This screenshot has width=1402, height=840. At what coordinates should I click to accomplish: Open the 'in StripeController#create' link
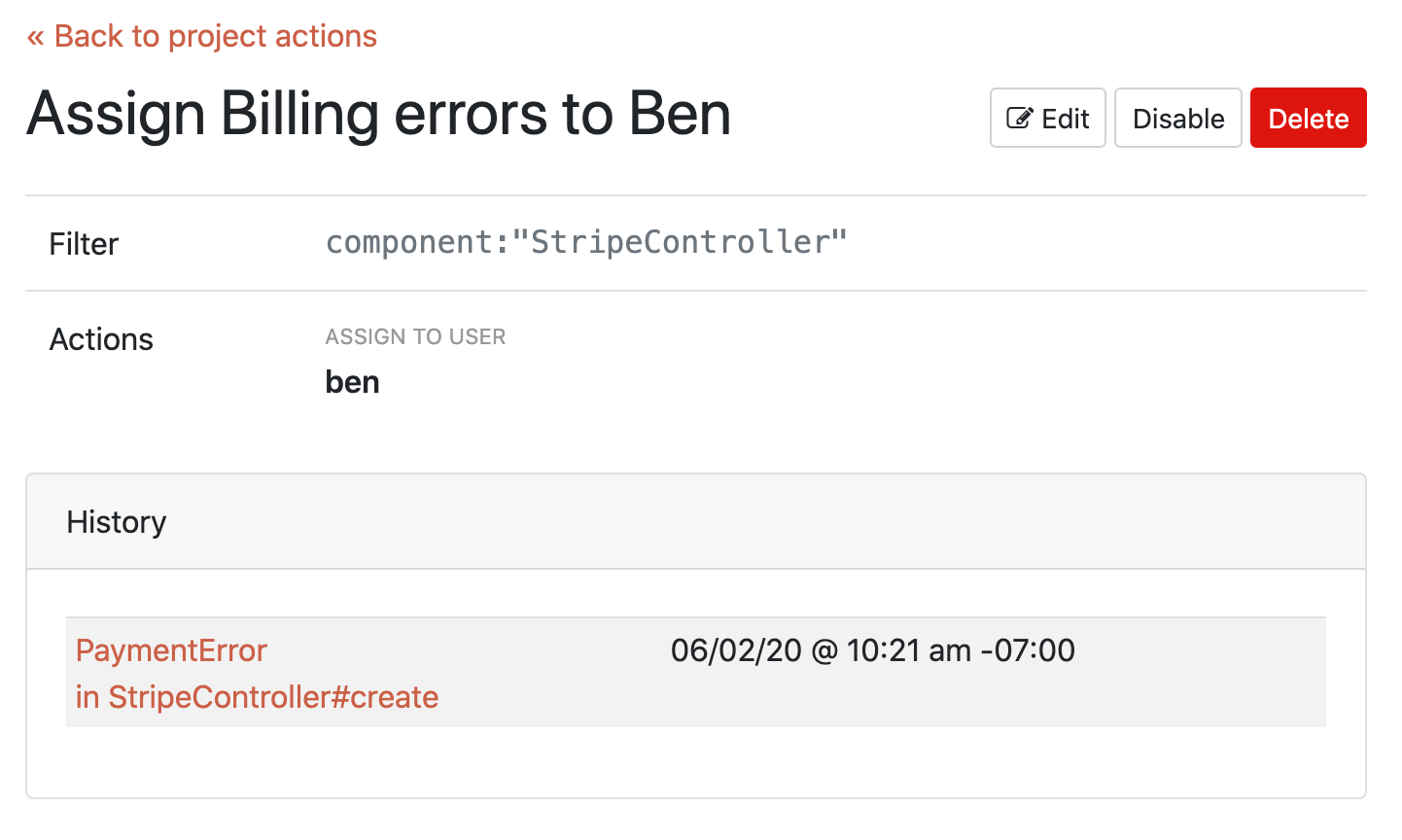[x=257, y=697]
